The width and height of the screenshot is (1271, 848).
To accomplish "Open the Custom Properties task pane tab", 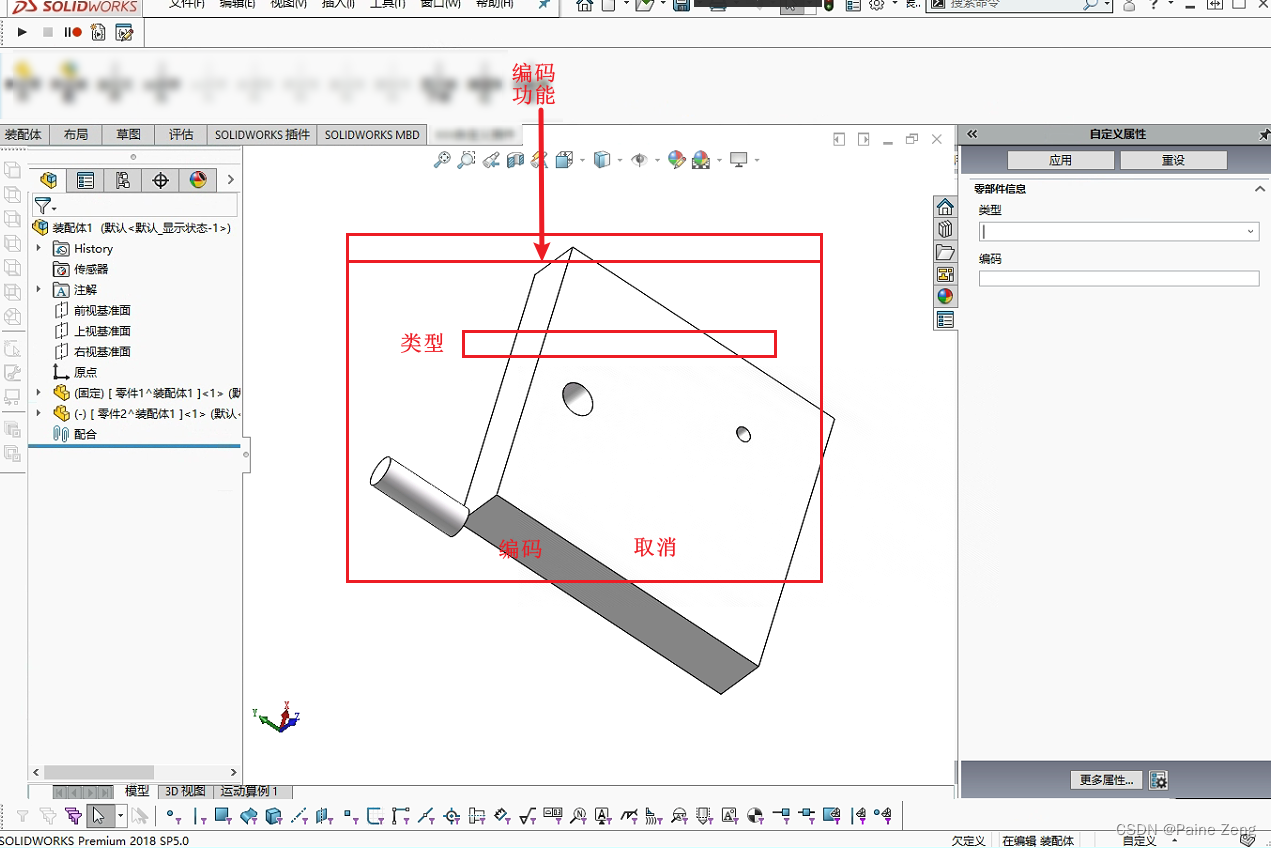I will tap(945, 320).
